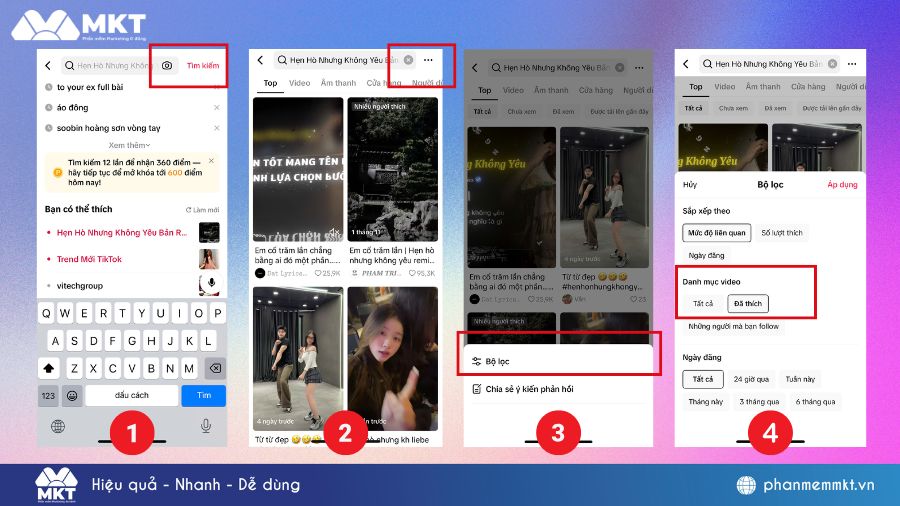The image size is (900, 506).
Task: Remove 'soobin hoàng sơn vòng tay' history entry
Action: [x=216, y=128]
